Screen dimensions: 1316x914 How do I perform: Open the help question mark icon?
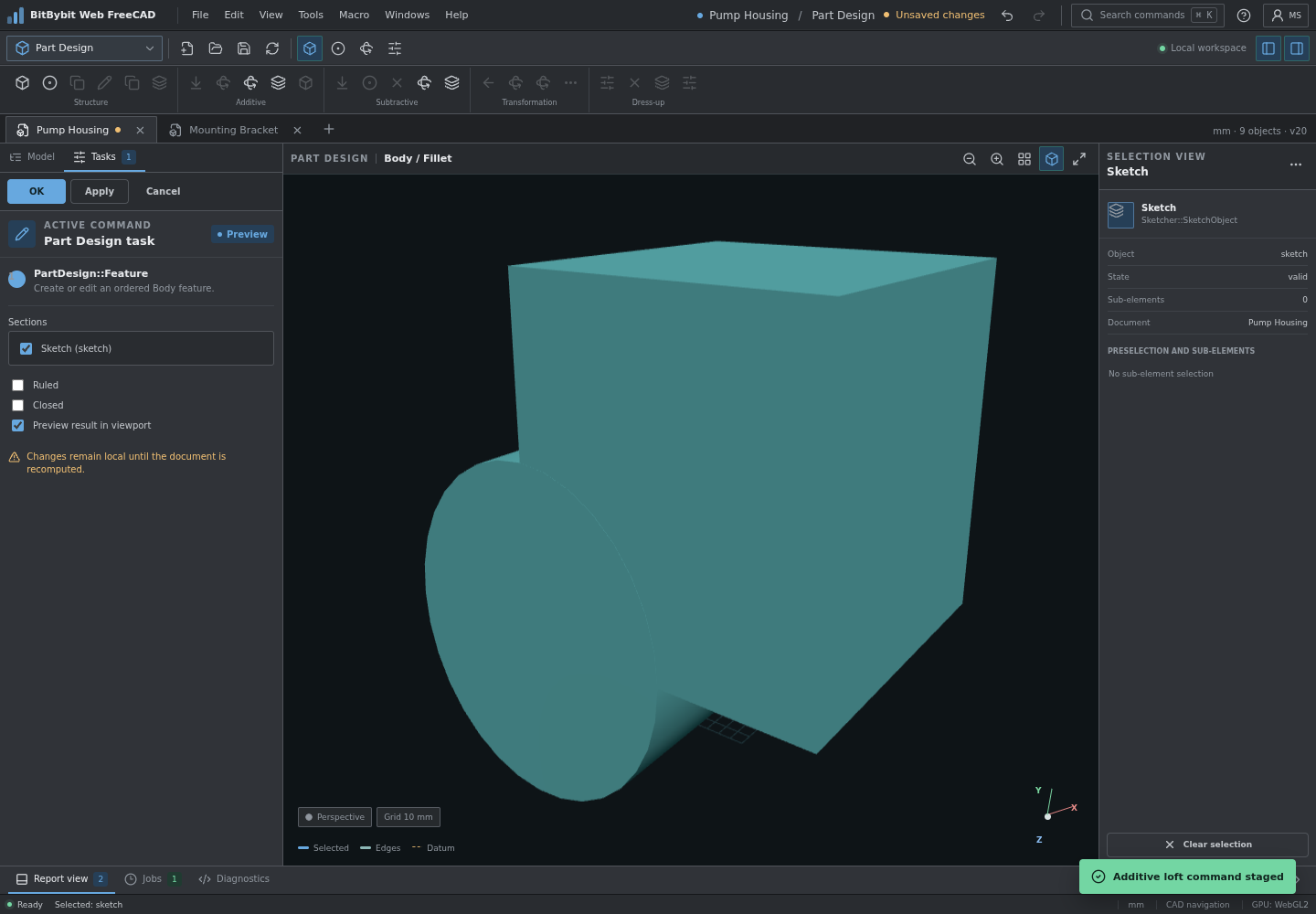coord(1244,16)
